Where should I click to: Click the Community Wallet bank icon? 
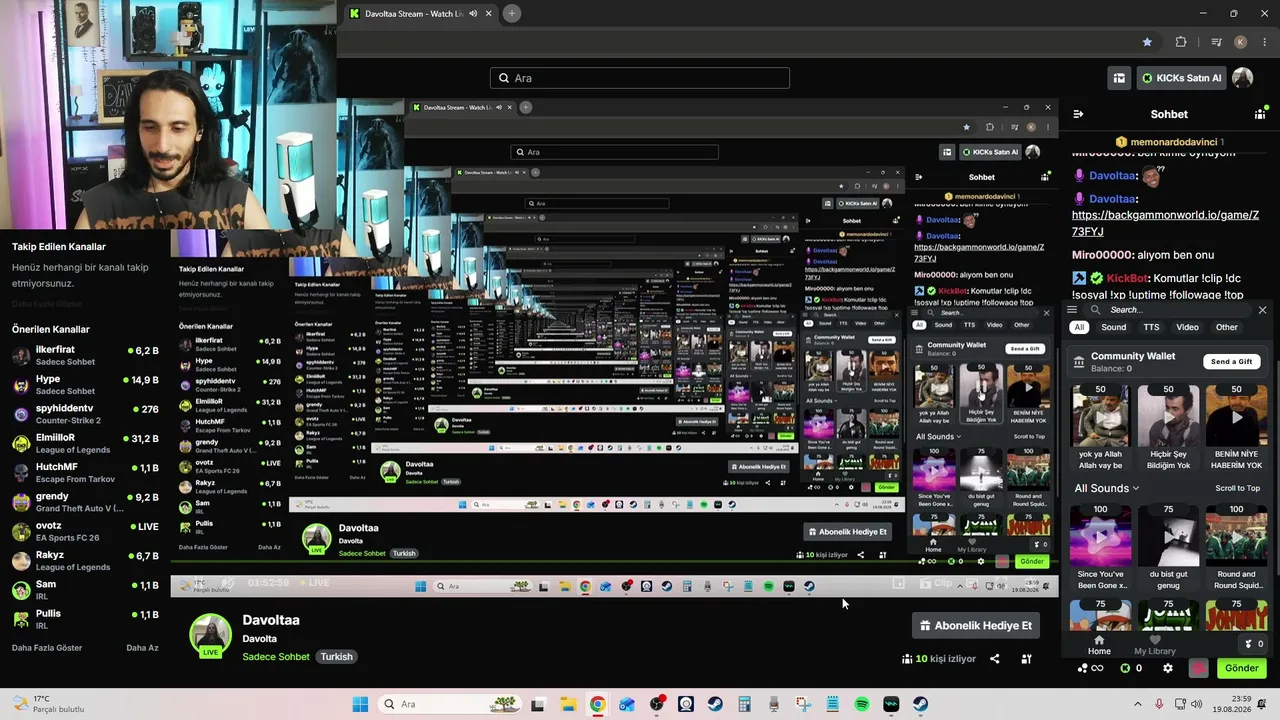coord(1079,362)
